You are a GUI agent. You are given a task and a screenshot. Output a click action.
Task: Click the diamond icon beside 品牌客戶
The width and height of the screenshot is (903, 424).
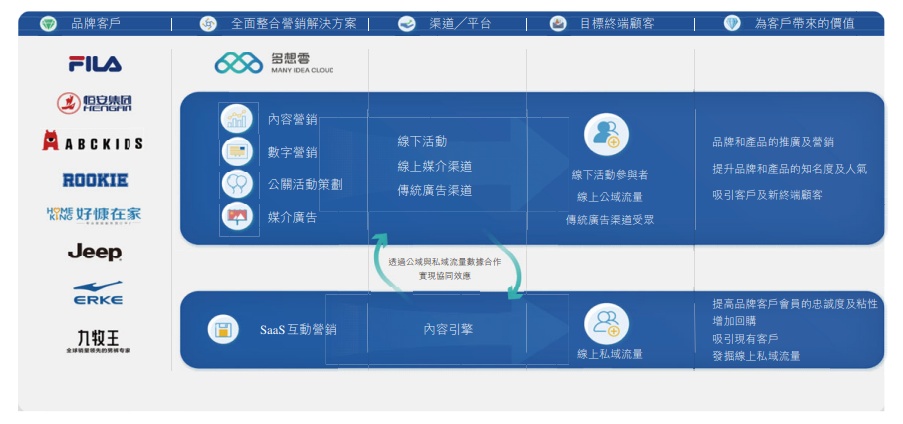coord(48,24)
